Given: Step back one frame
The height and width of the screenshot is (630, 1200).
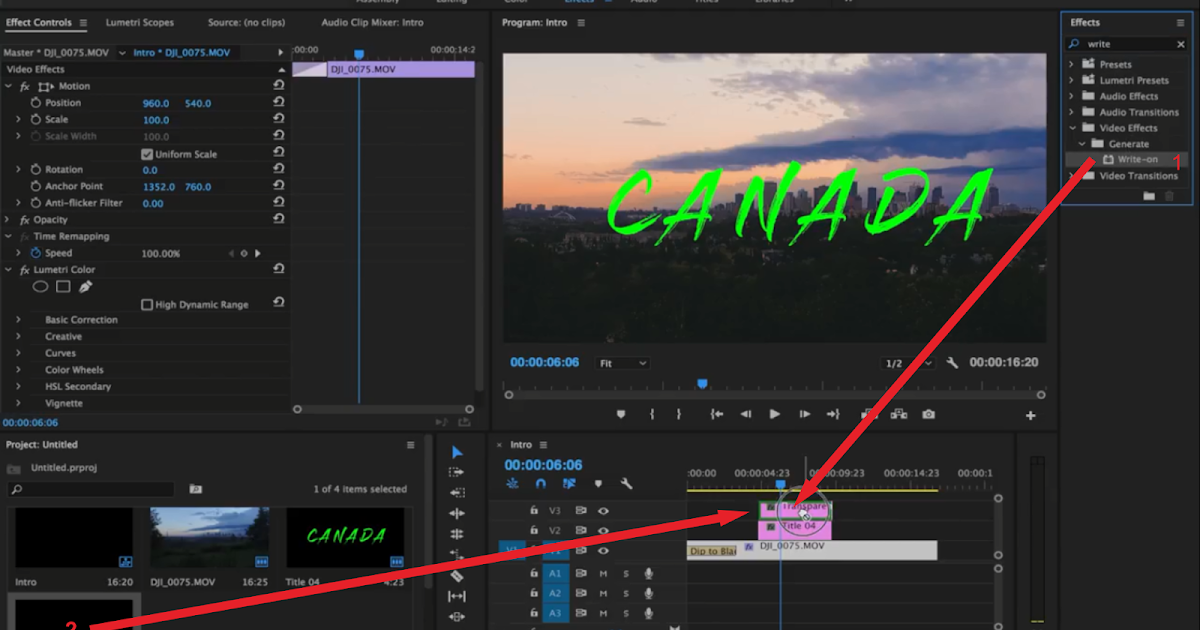Looking at the screenshot, I should click(745, 414).
